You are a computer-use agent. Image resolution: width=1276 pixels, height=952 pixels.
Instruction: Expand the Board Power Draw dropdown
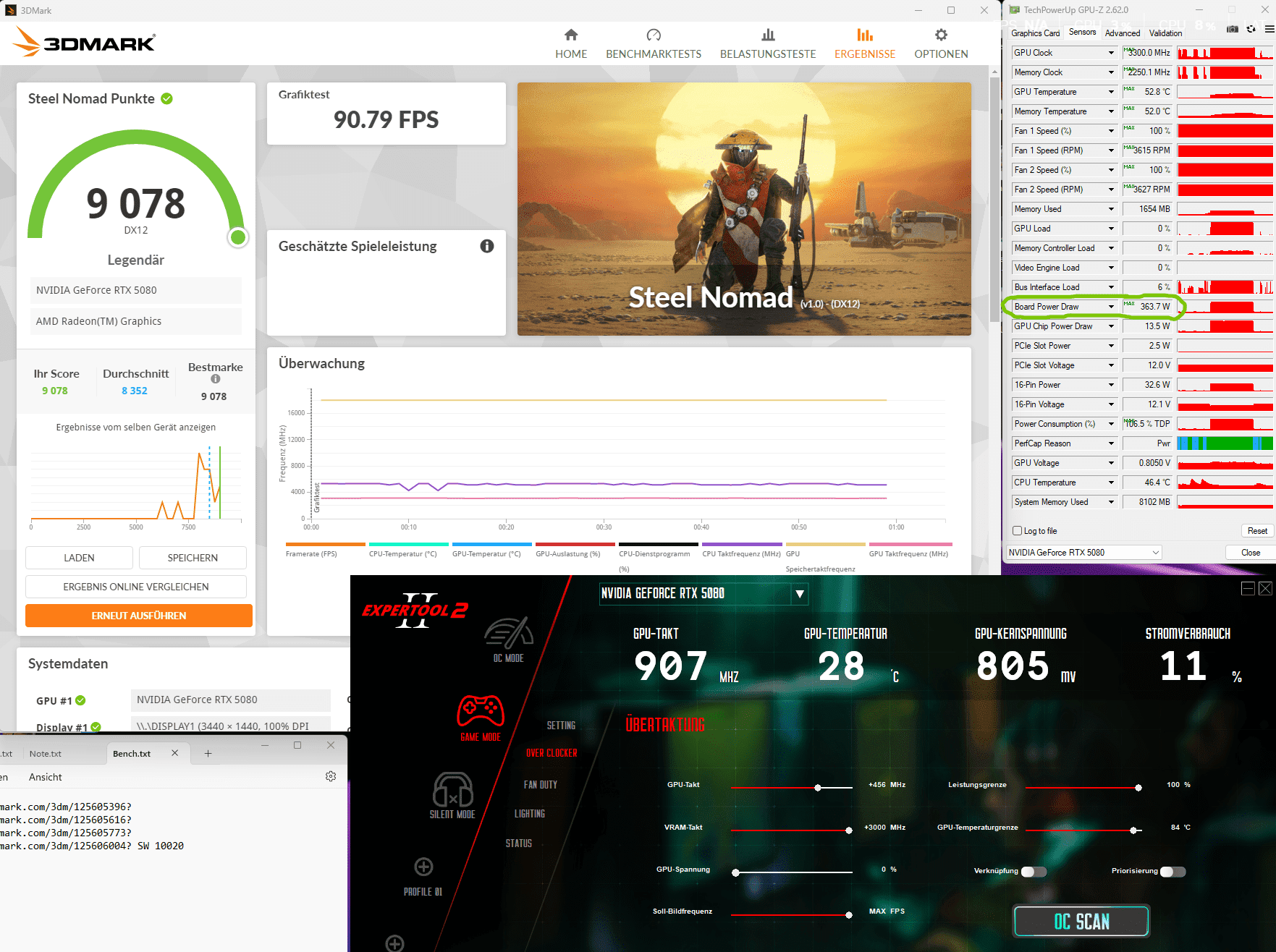click(x=1111, y=307)
